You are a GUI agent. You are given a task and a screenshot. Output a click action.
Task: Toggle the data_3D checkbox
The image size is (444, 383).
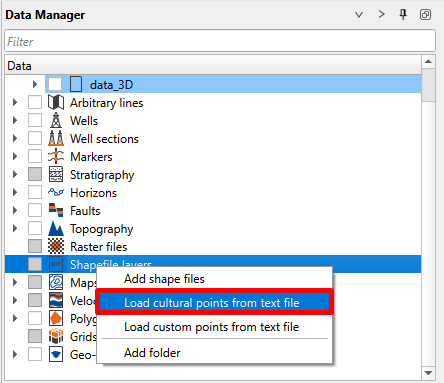pos(55,84)
